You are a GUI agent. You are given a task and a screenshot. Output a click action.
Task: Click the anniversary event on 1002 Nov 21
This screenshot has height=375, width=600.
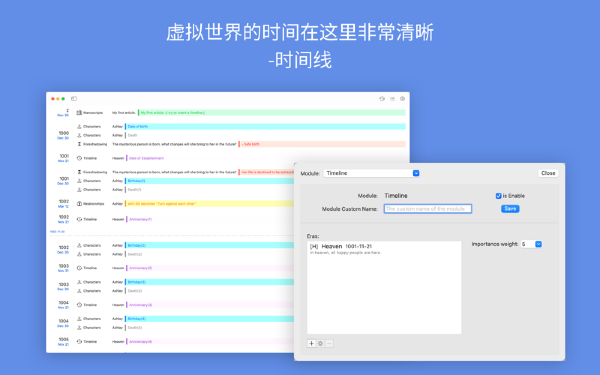pos(140,219)
